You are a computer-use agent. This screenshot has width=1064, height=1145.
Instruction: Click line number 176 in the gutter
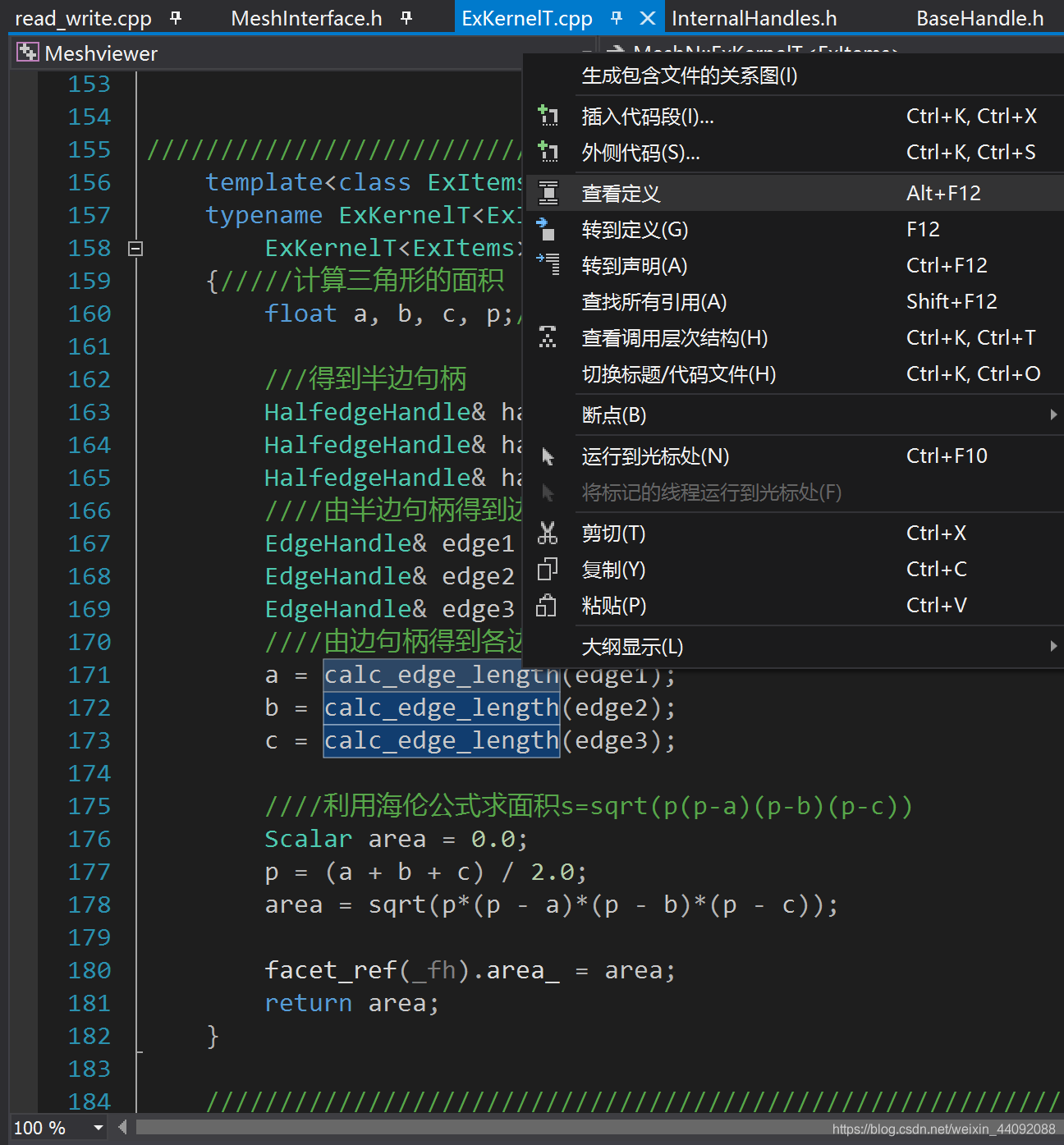(x=89, y=839)
